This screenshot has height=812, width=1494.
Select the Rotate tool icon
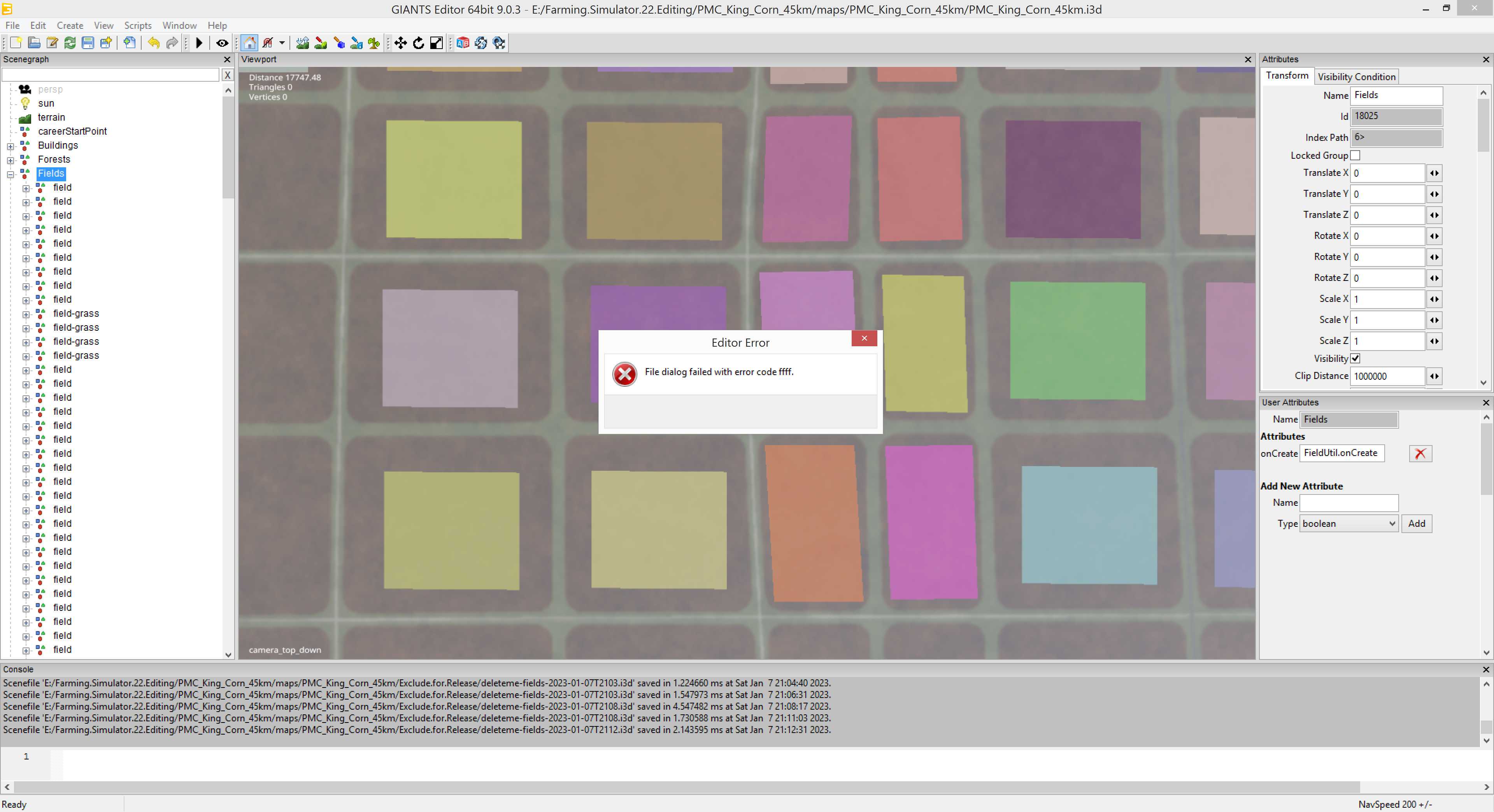(x=418, y=43)
